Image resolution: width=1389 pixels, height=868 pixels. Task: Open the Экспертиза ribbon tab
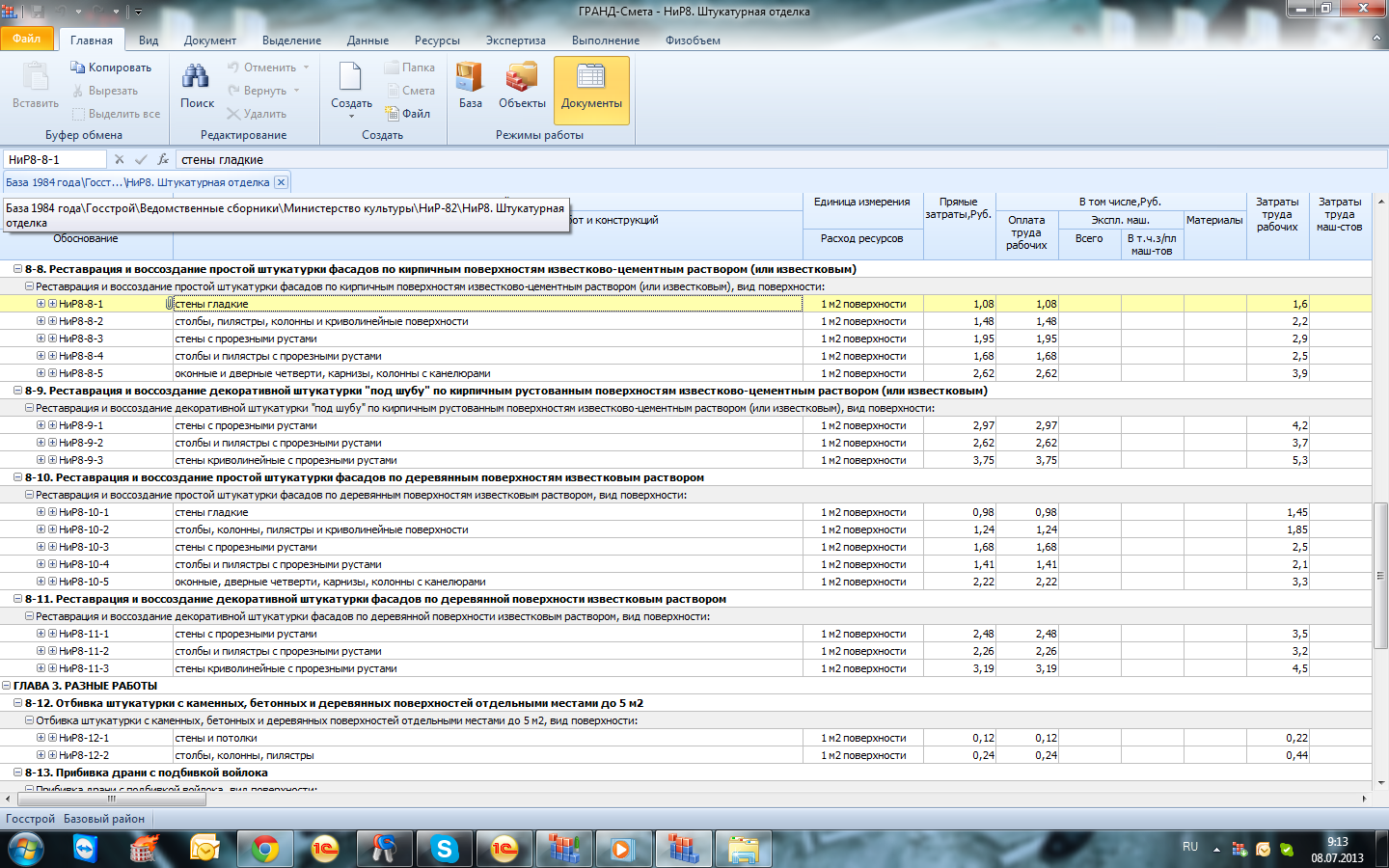tap(515, 41)
